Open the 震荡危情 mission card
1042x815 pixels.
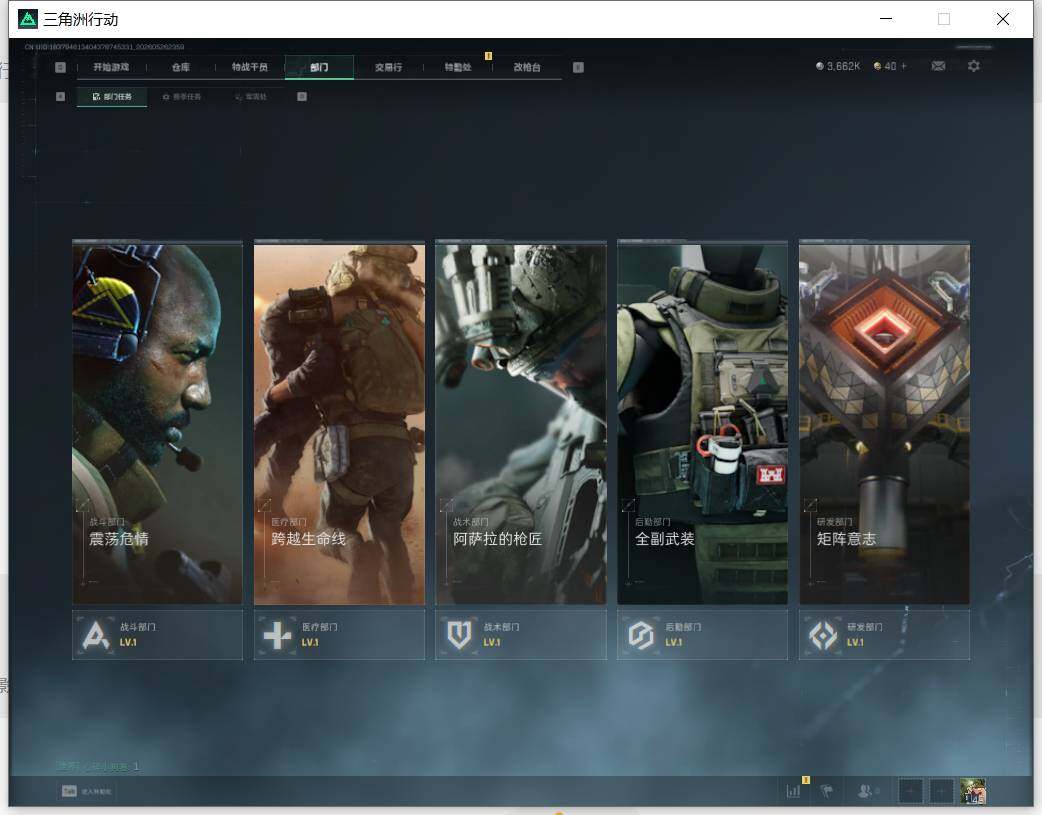coord(157,423)
